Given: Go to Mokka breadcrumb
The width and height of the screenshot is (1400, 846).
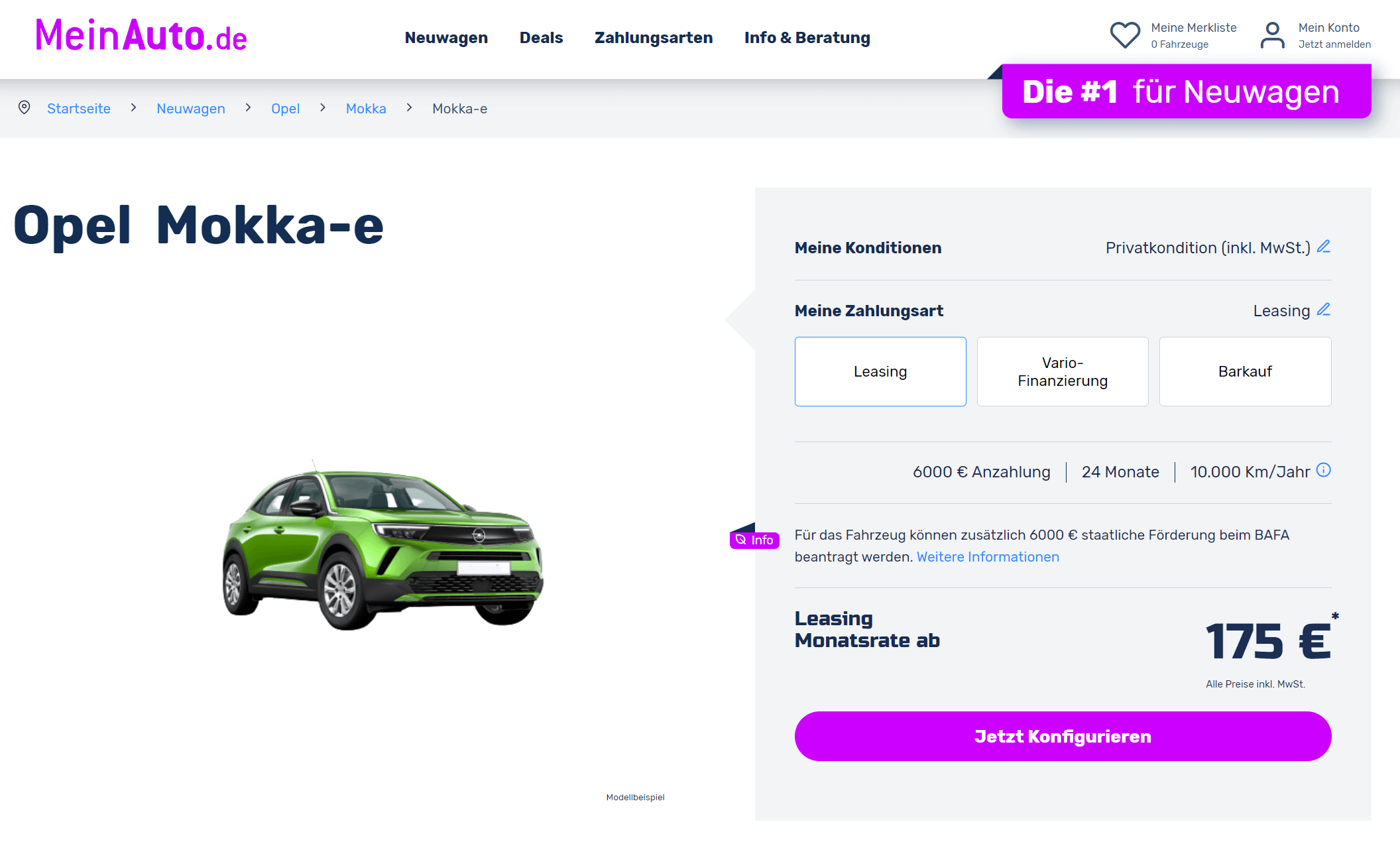Looking at the screenshot, I should pos(366,108).
